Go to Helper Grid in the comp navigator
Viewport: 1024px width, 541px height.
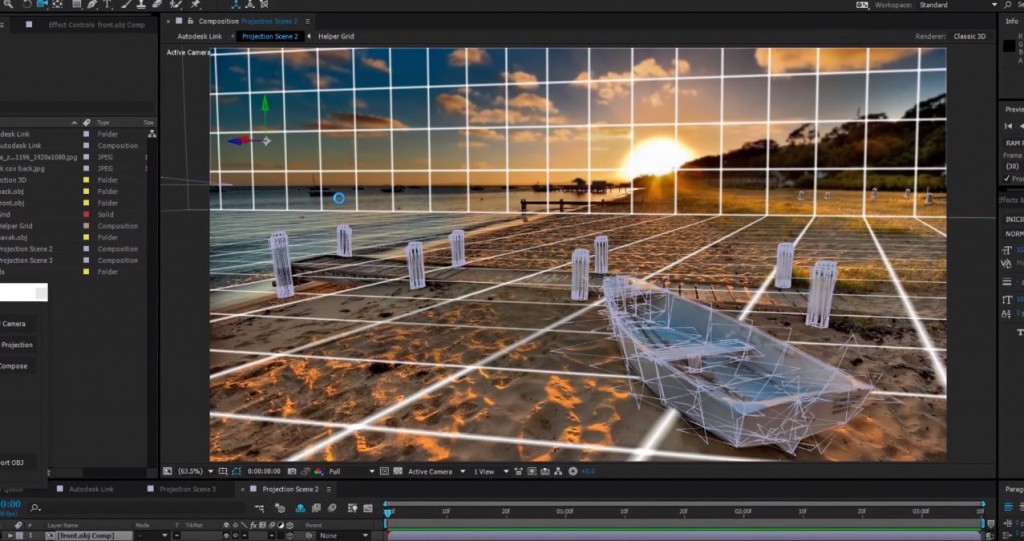click(x=336, y=36)
